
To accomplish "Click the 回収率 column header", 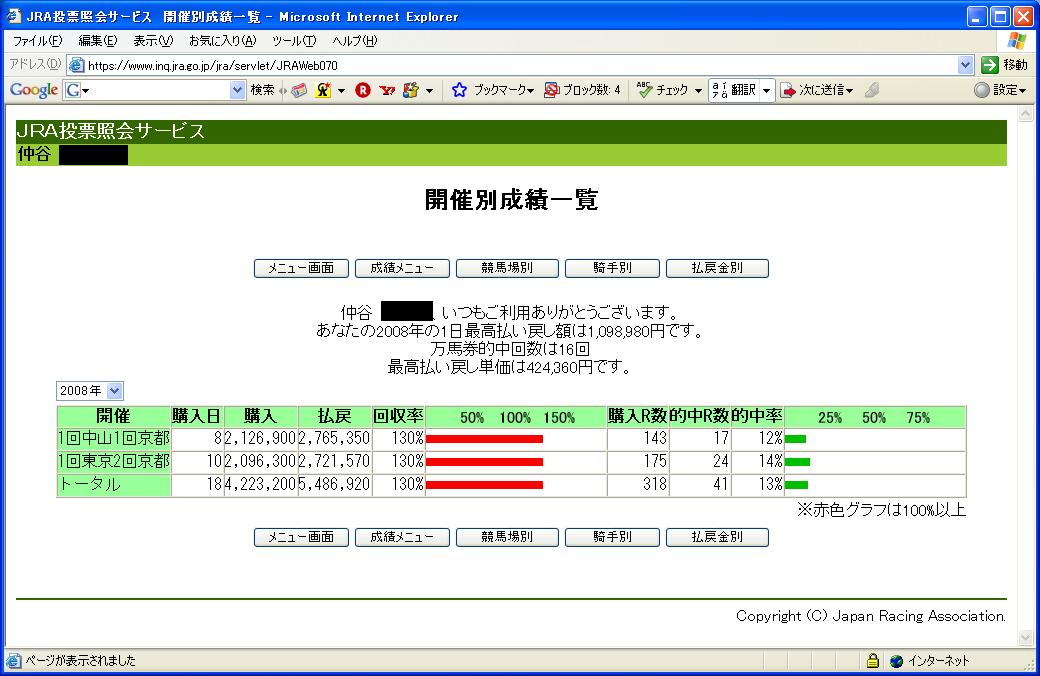I will tap(399, 417).
